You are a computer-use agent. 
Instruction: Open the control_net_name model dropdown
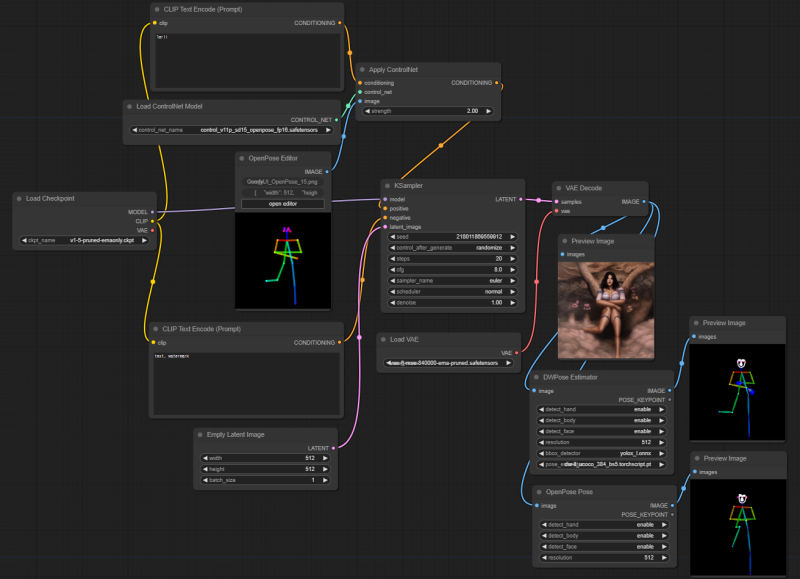click(232, 130)
